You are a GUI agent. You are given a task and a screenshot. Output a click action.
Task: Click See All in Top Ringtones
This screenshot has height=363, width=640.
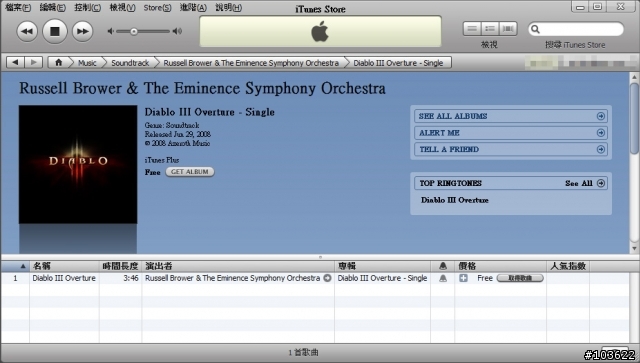click(578, 183)
